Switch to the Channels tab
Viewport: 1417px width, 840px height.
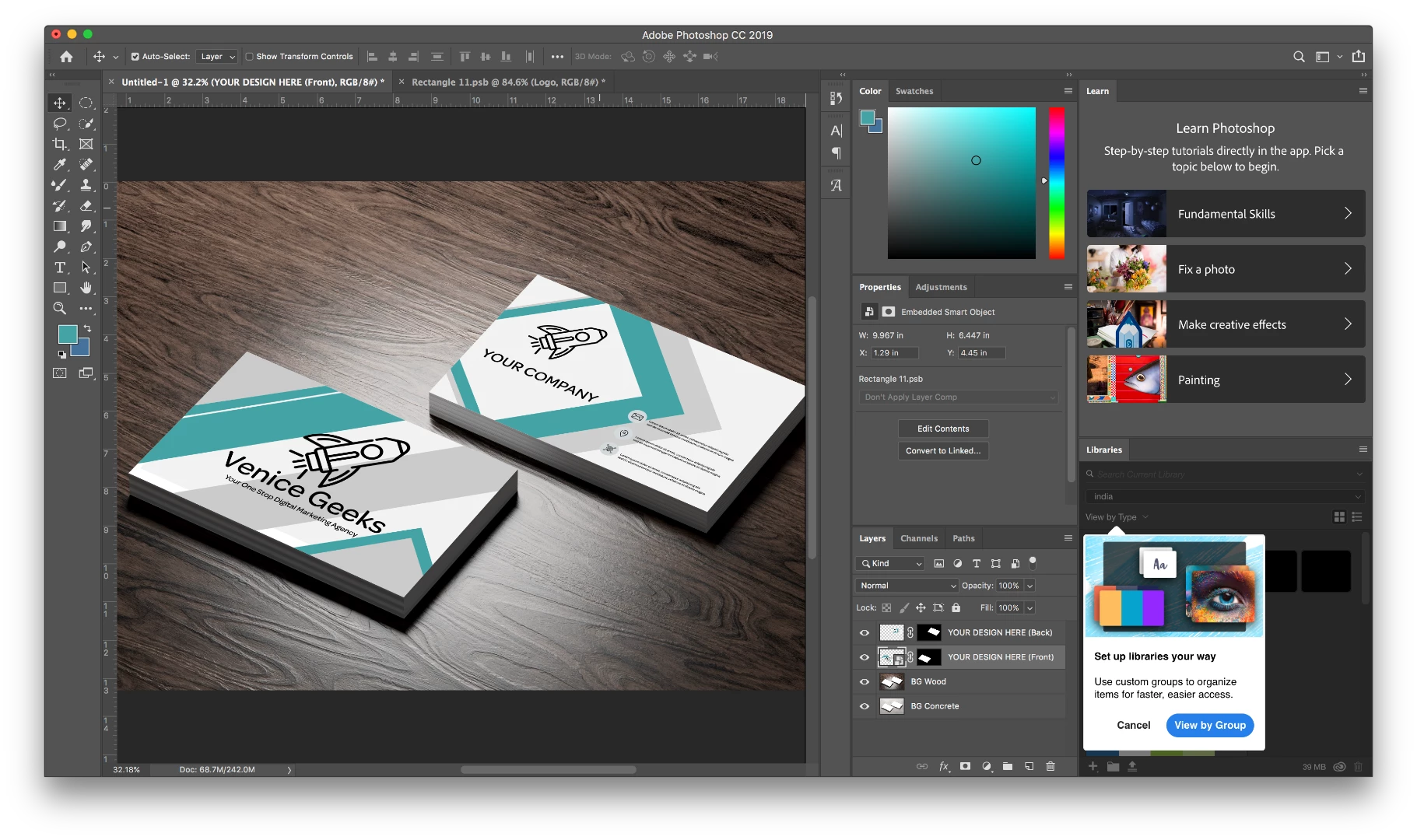(x=919, y=538)
